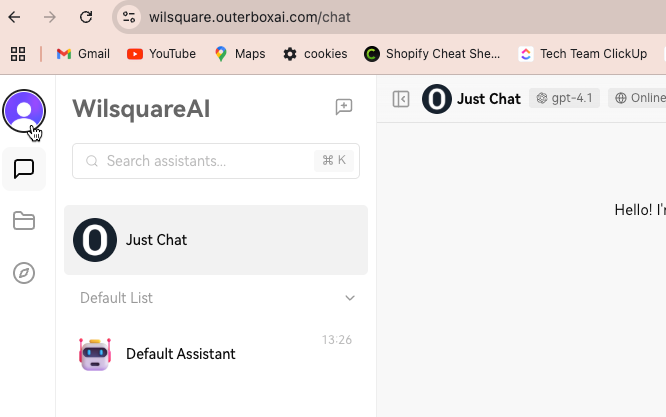666x417 pixels.
Task: Open the discover compass icon
Action: [24, 273]
